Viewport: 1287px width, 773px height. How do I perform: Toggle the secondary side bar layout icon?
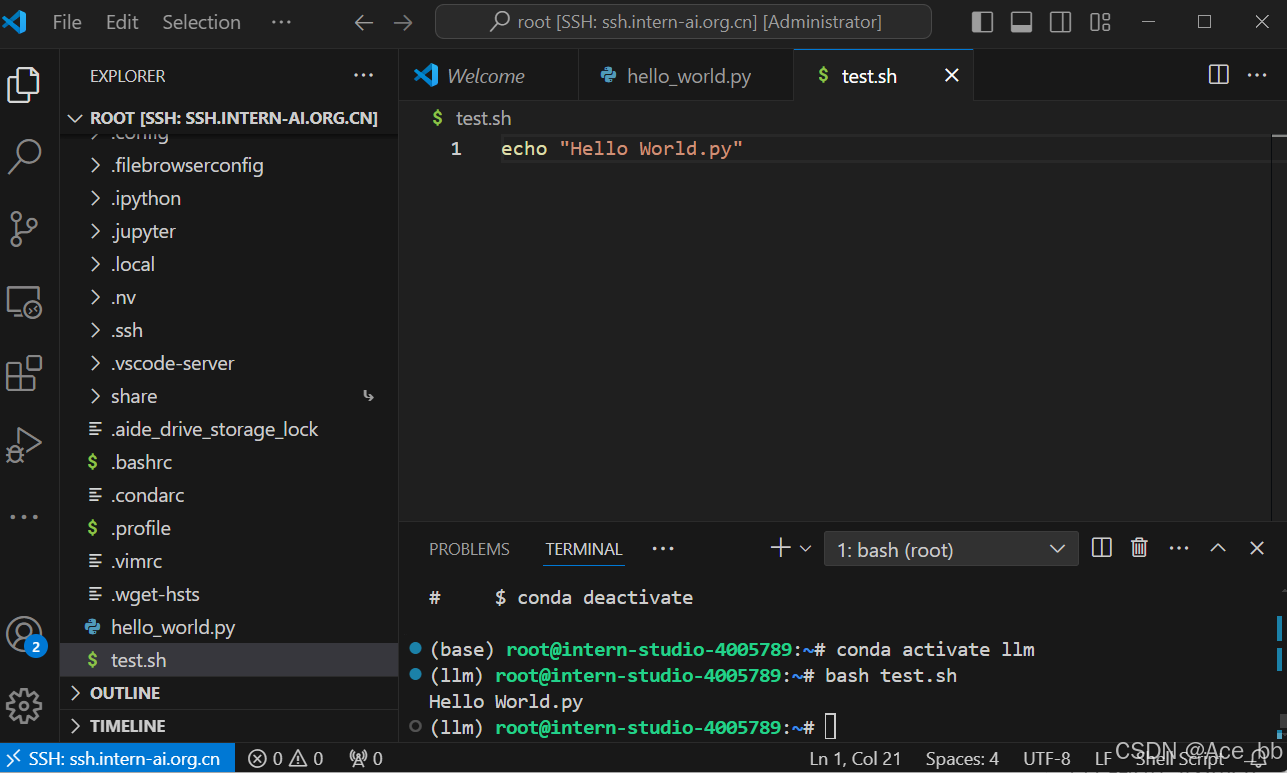pos(1060,22)
